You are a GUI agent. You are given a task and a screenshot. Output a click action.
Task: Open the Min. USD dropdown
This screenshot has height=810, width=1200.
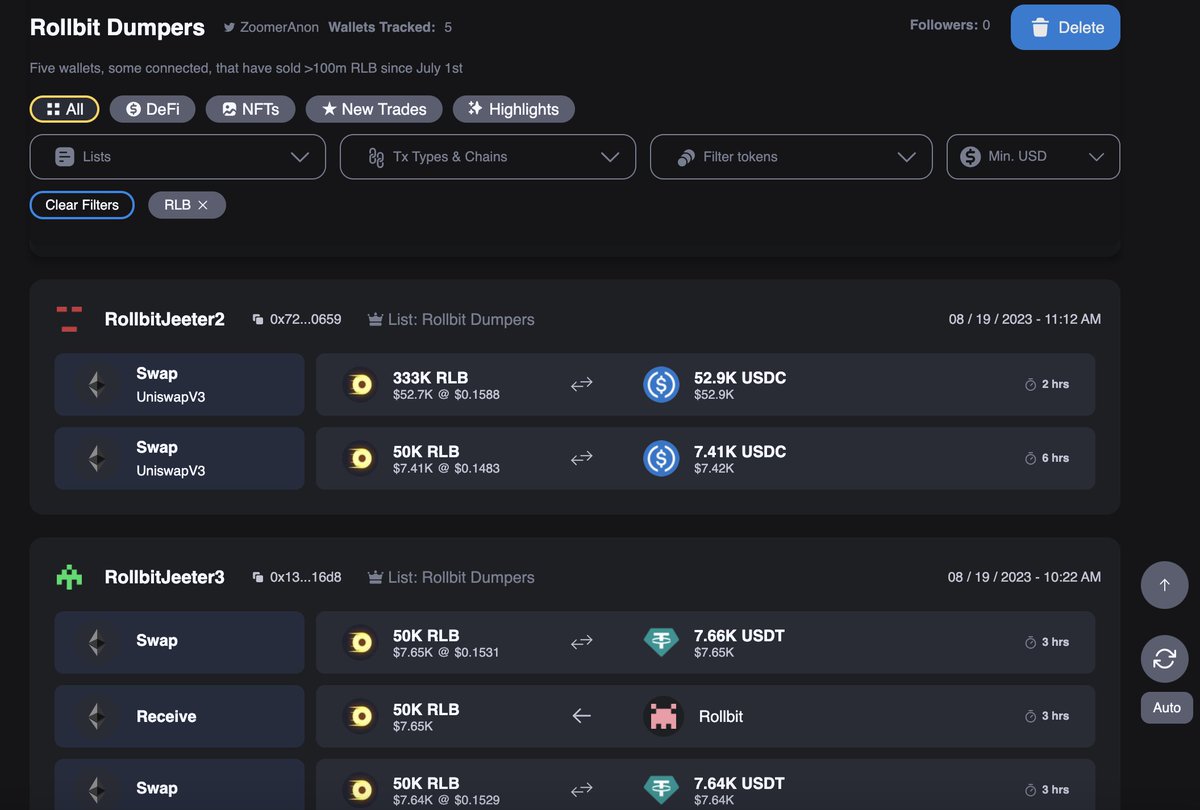(1033, 157)
